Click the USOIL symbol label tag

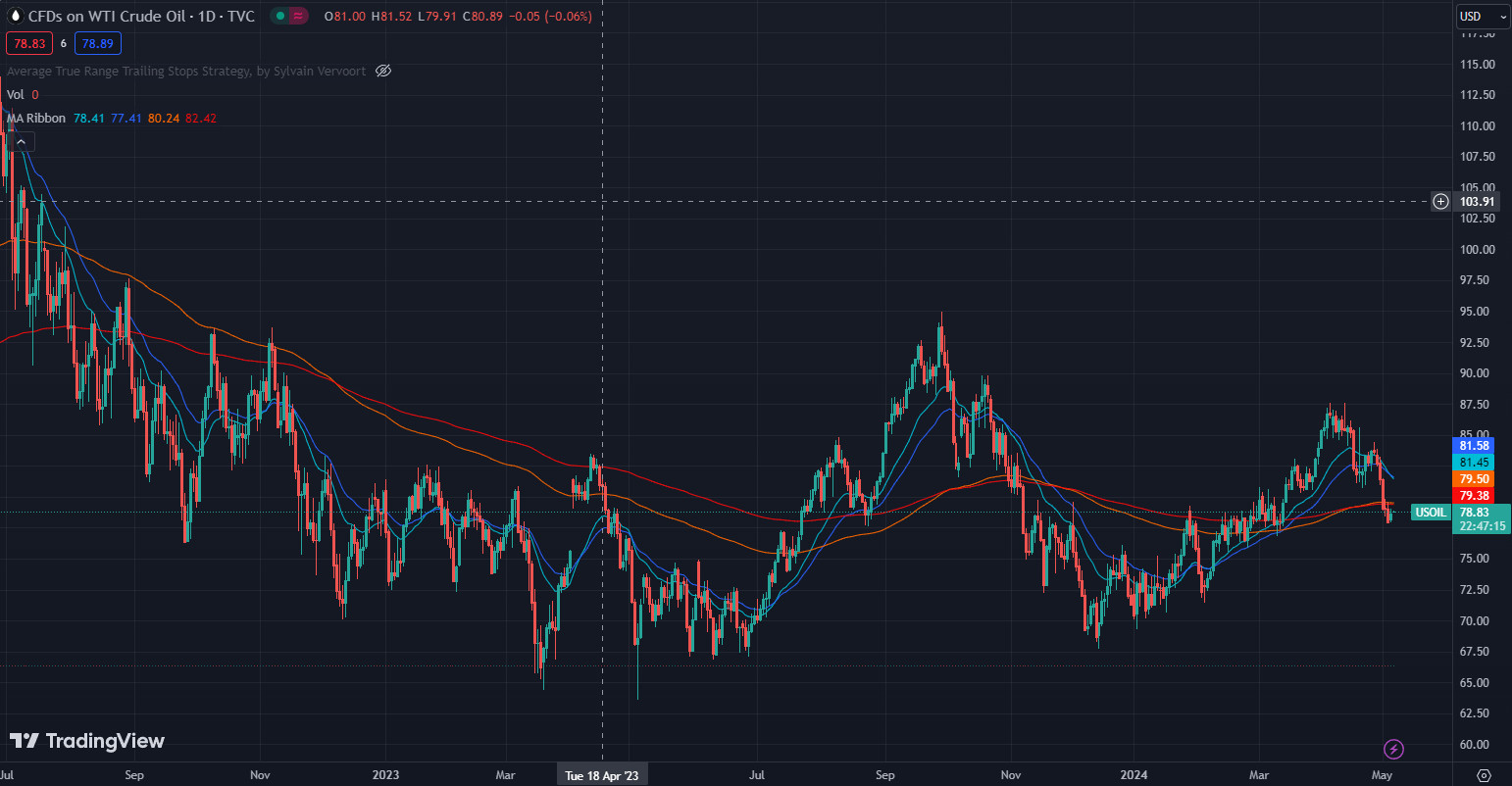coord(1431,513)
